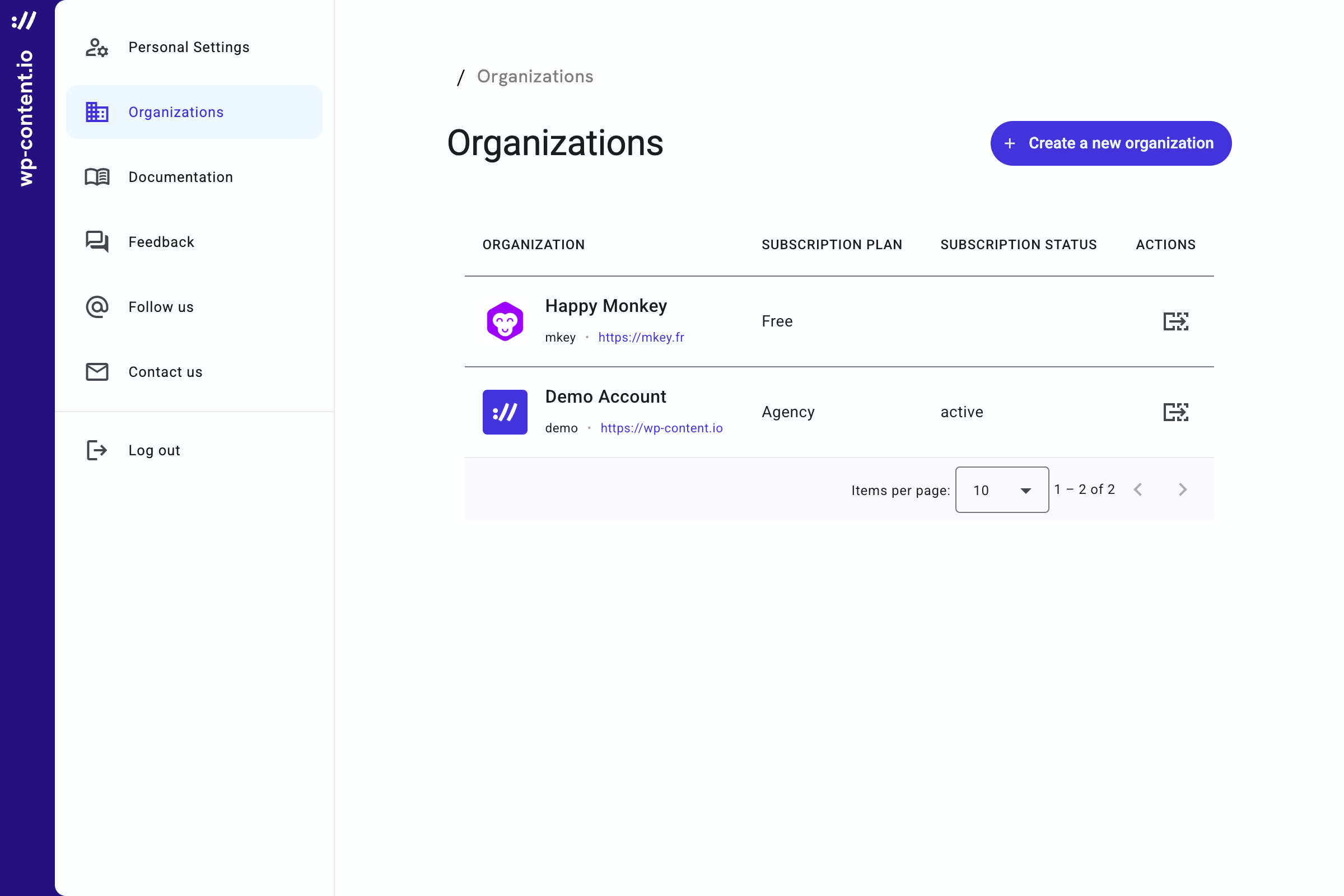The image size is (1344, 896).
Task: Open the https://wp-content.io link
Action: [661, 428]
